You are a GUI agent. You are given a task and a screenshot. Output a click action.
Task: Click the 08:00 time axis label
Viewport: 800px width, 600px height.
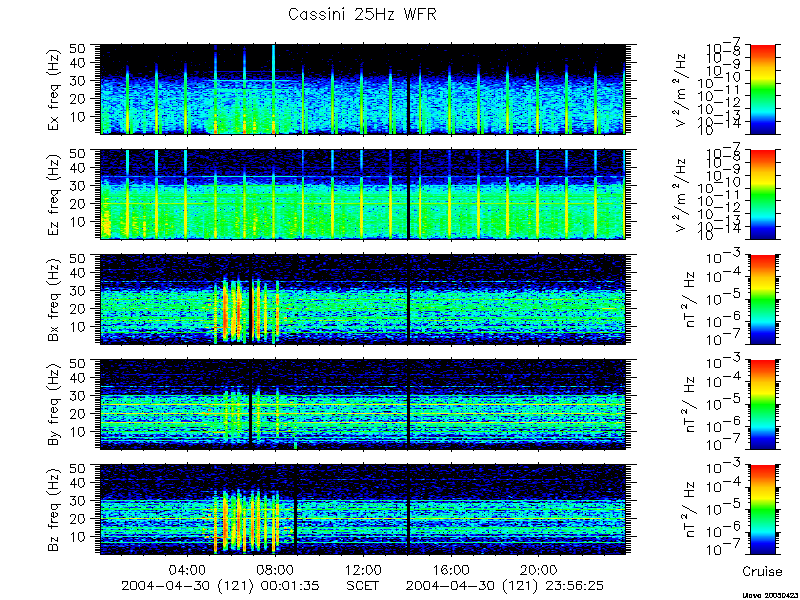point(275,569)
